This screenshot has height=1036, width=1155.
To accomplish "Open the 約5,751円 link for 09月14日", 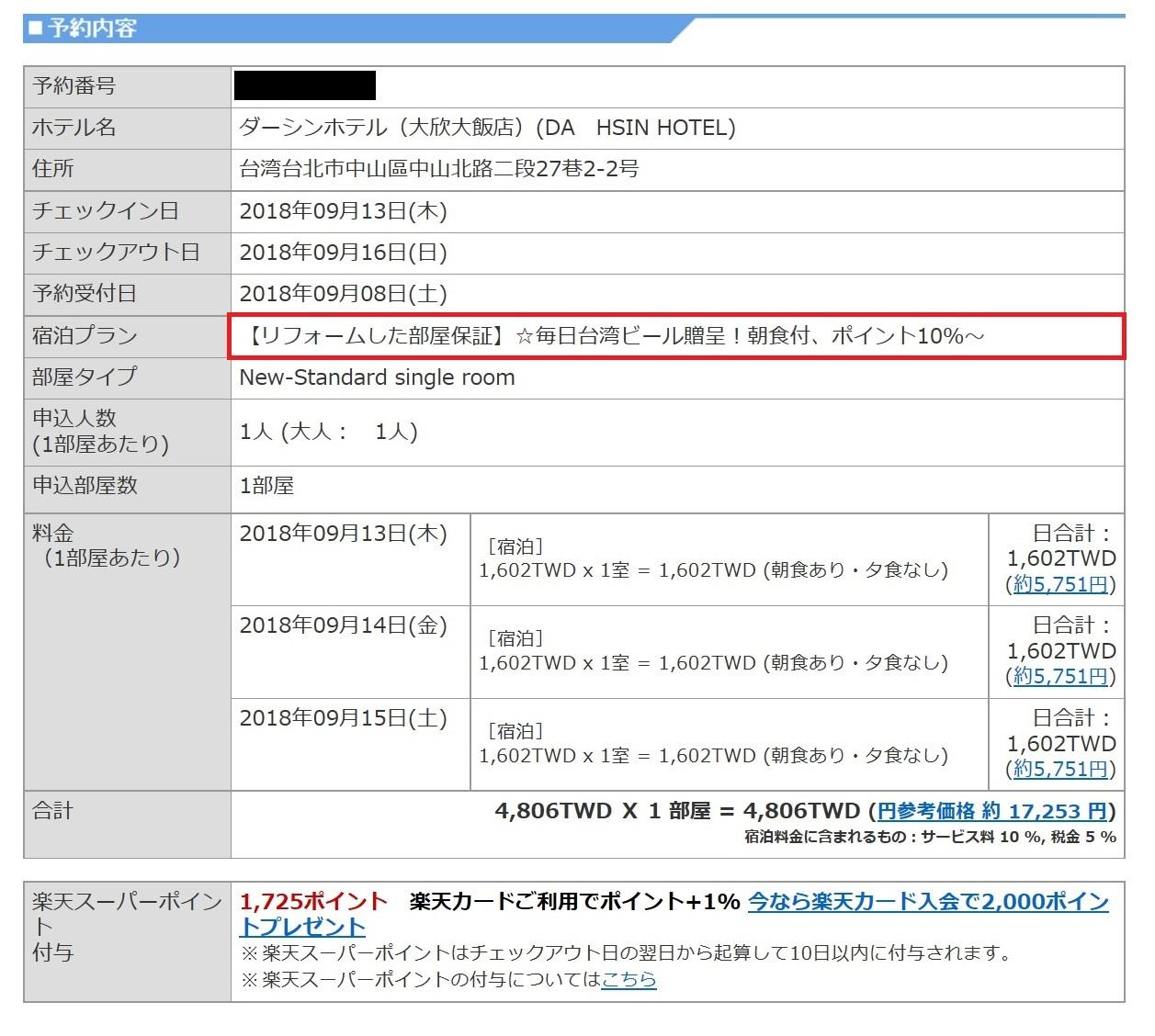I will point(1060,676).
